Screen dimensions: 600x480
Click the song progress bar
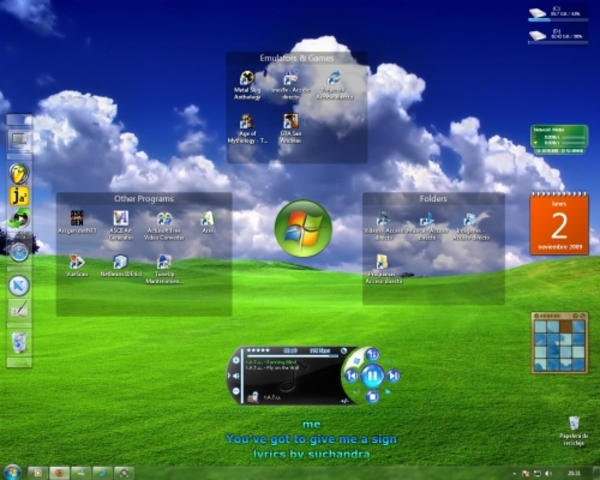point(293,356)
